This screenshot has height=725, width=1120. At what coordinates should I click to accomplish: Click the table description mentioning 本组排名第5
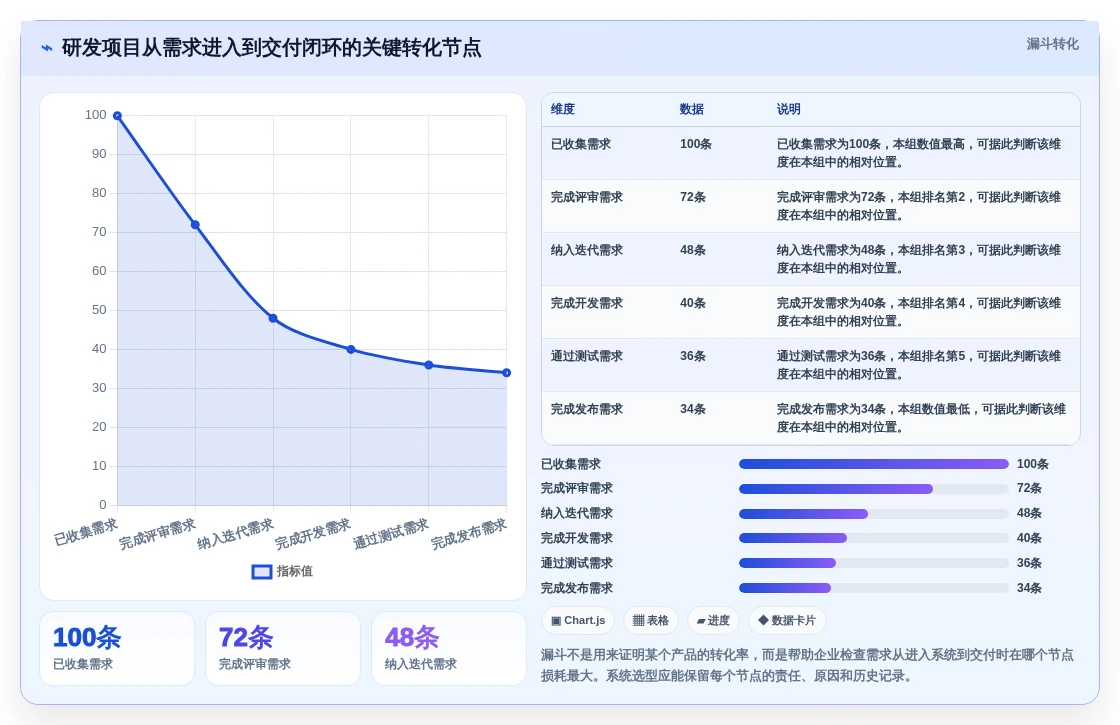[919, 364]
